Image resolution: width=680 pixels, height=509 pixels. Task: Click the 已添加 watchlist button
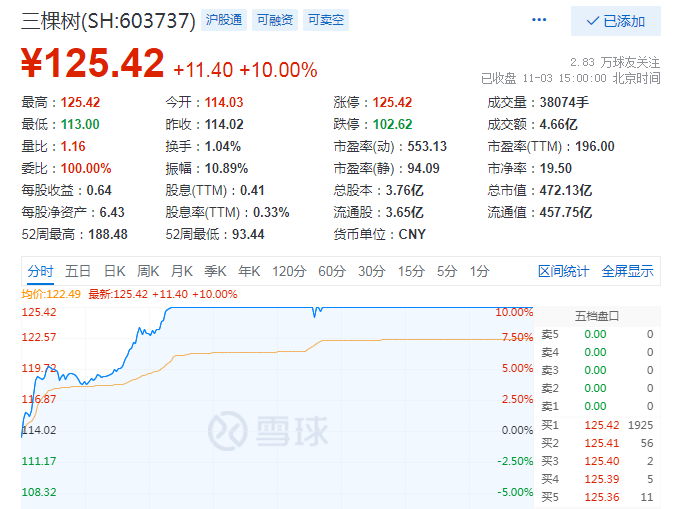click(615, 21)
